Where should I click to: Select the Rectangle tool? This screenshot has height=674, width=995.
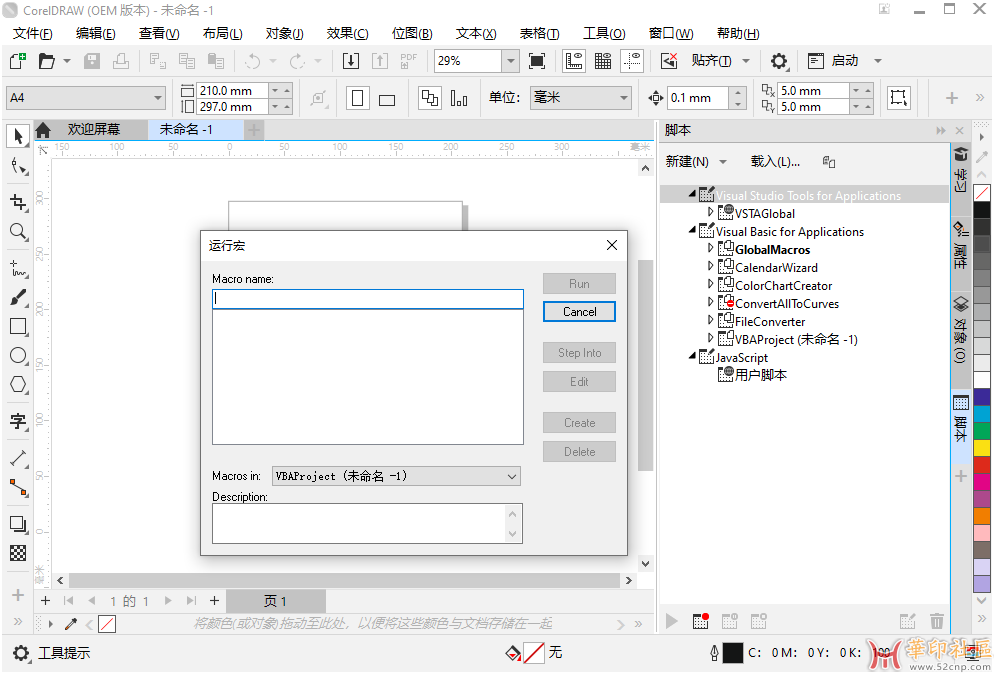18,326
